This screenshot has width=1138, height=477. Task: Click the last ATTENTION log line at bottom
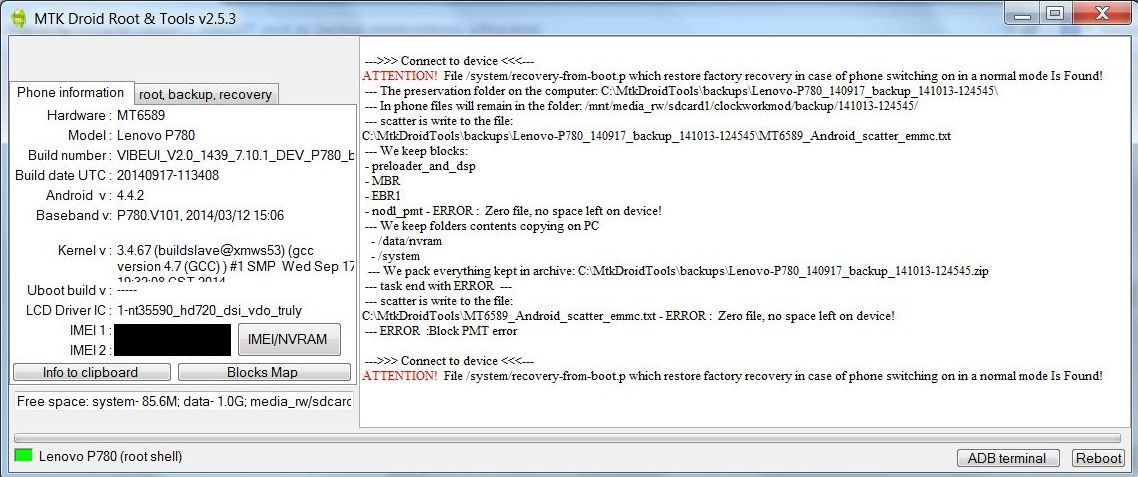(732, 375)
